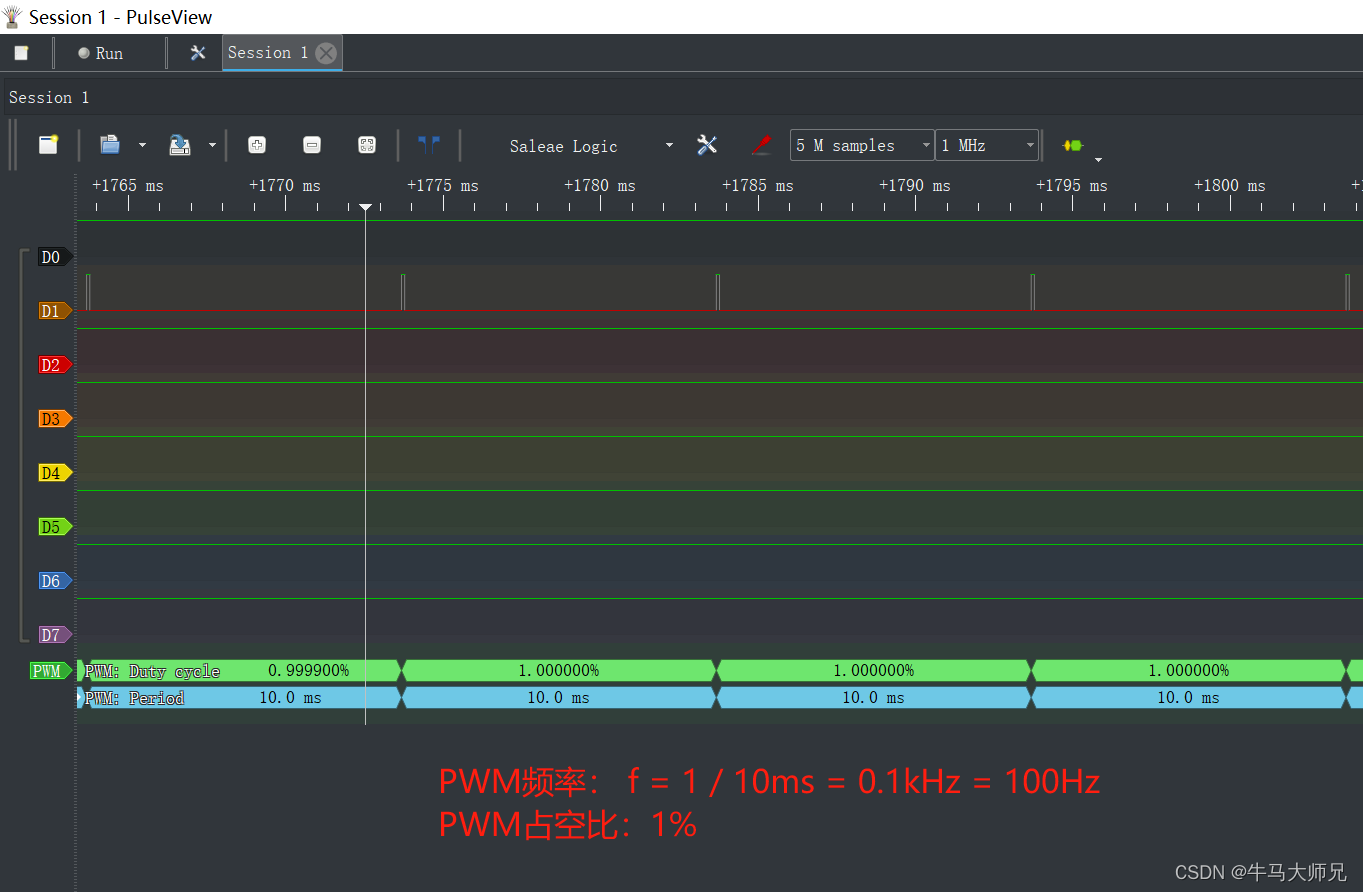
Task: Create a new session with the new file icon
Action: pyautogui.click(x=47, y=144)
